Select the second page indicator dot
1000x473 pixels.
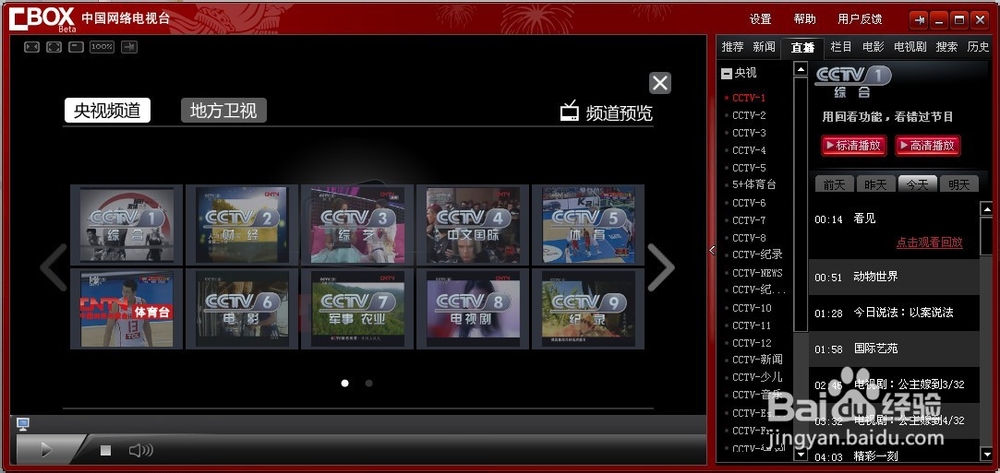[369, 383]
